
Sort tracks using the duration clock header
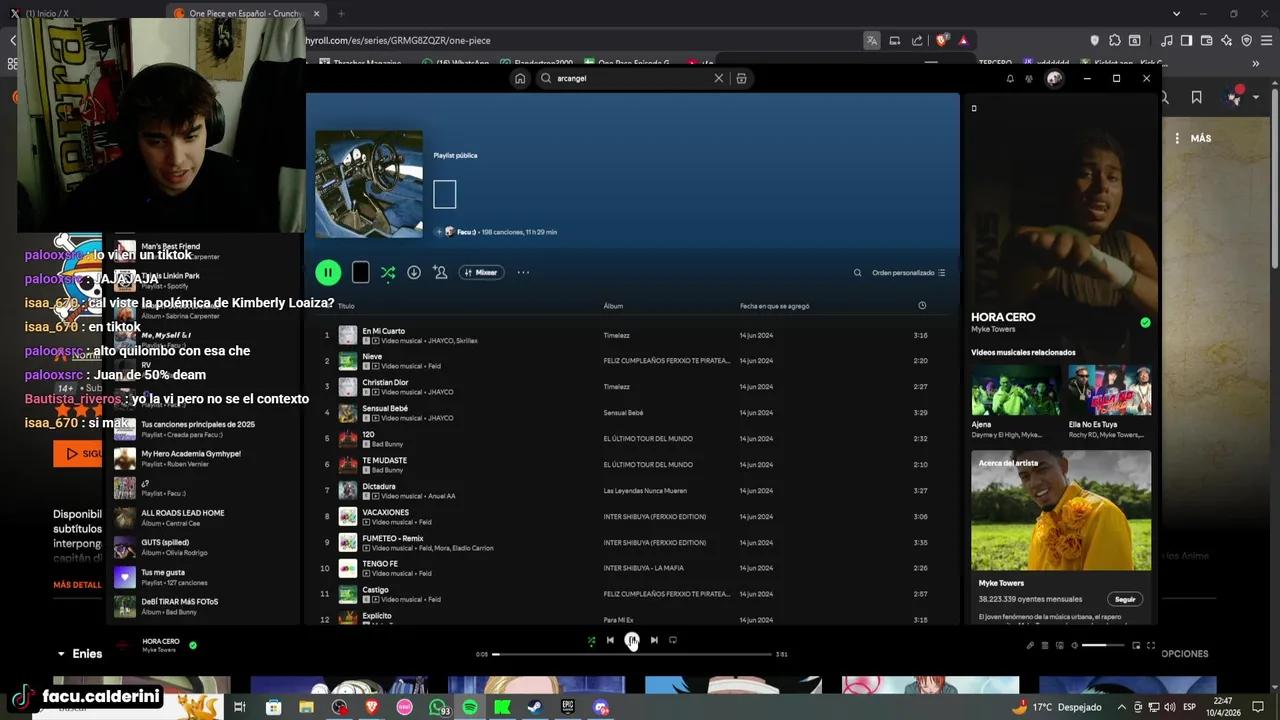922,306
